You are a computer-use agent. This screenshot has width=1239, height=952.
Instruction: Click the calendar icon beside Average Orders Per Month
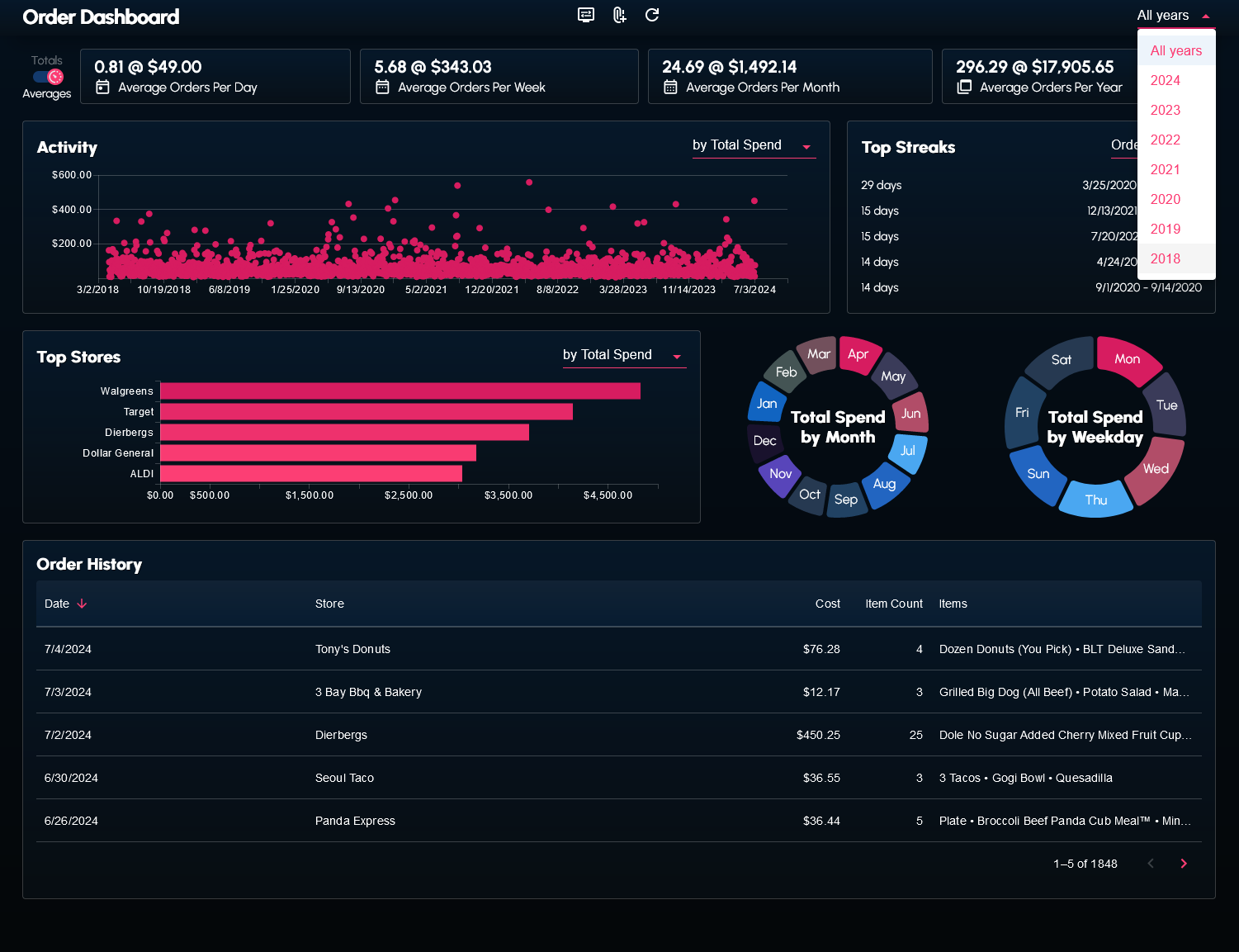point(670,88)
